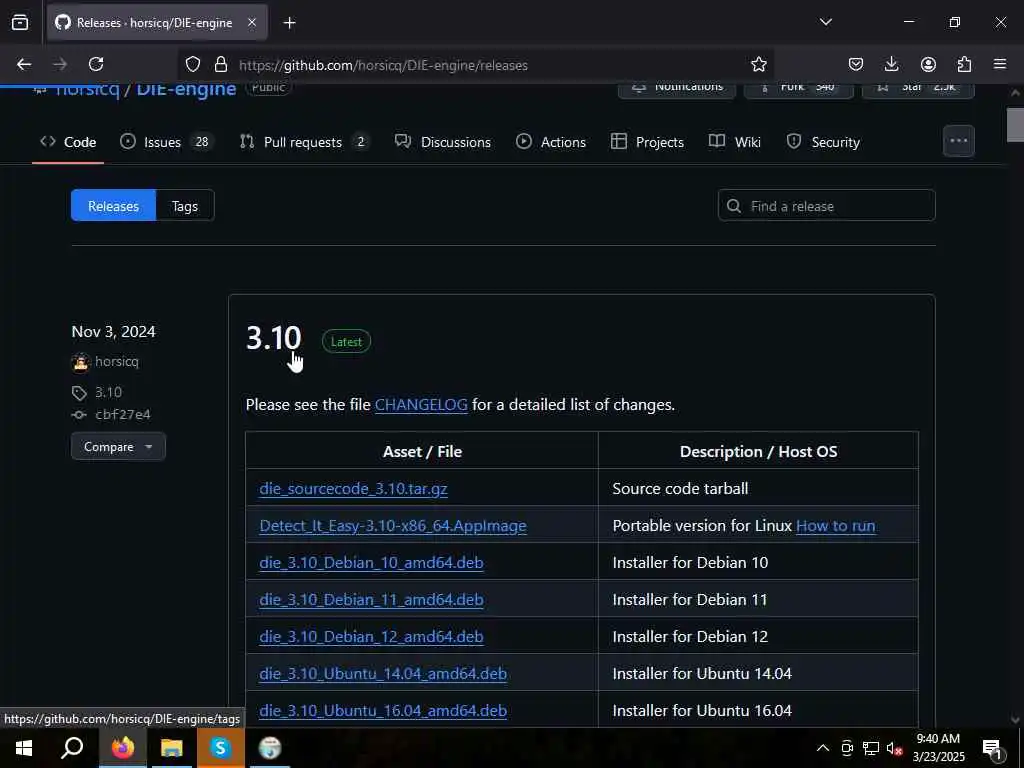Image resolution: width=1024 pixels, height=768 pixels.
Task: Reload the page with the refresh icon
Action: (x=96, y=64)
